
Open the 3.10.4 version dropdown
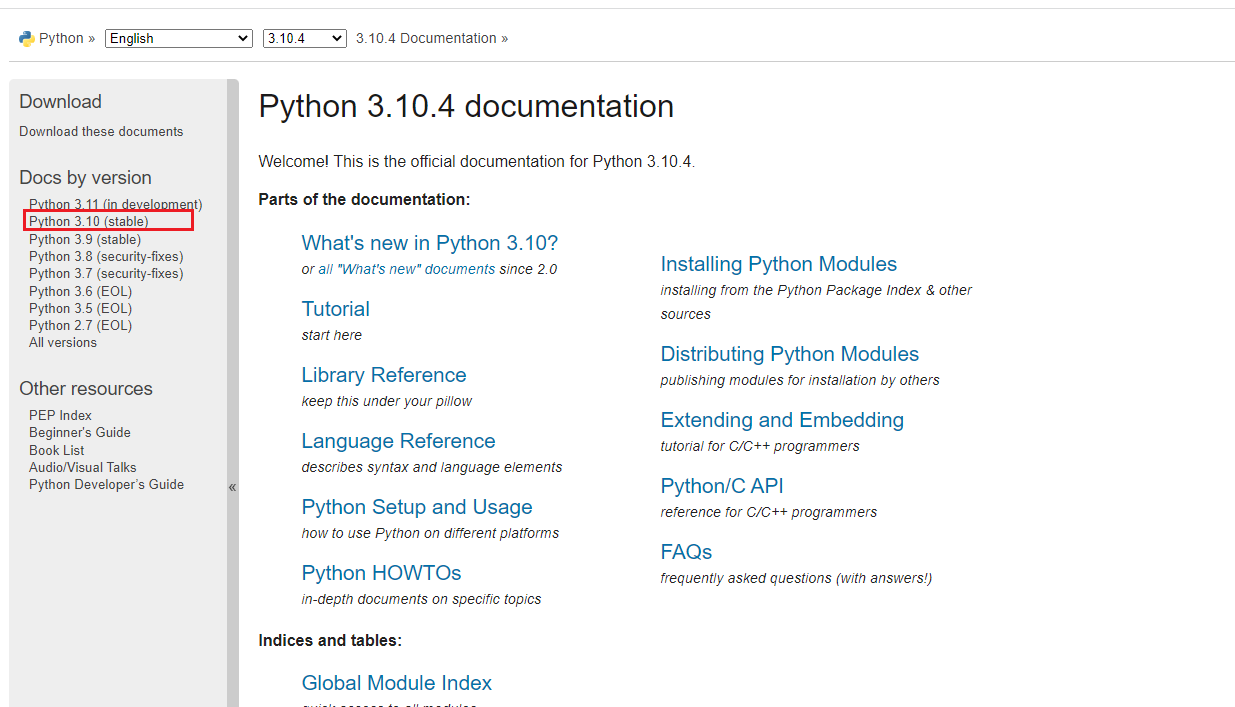tap(304, 38)
